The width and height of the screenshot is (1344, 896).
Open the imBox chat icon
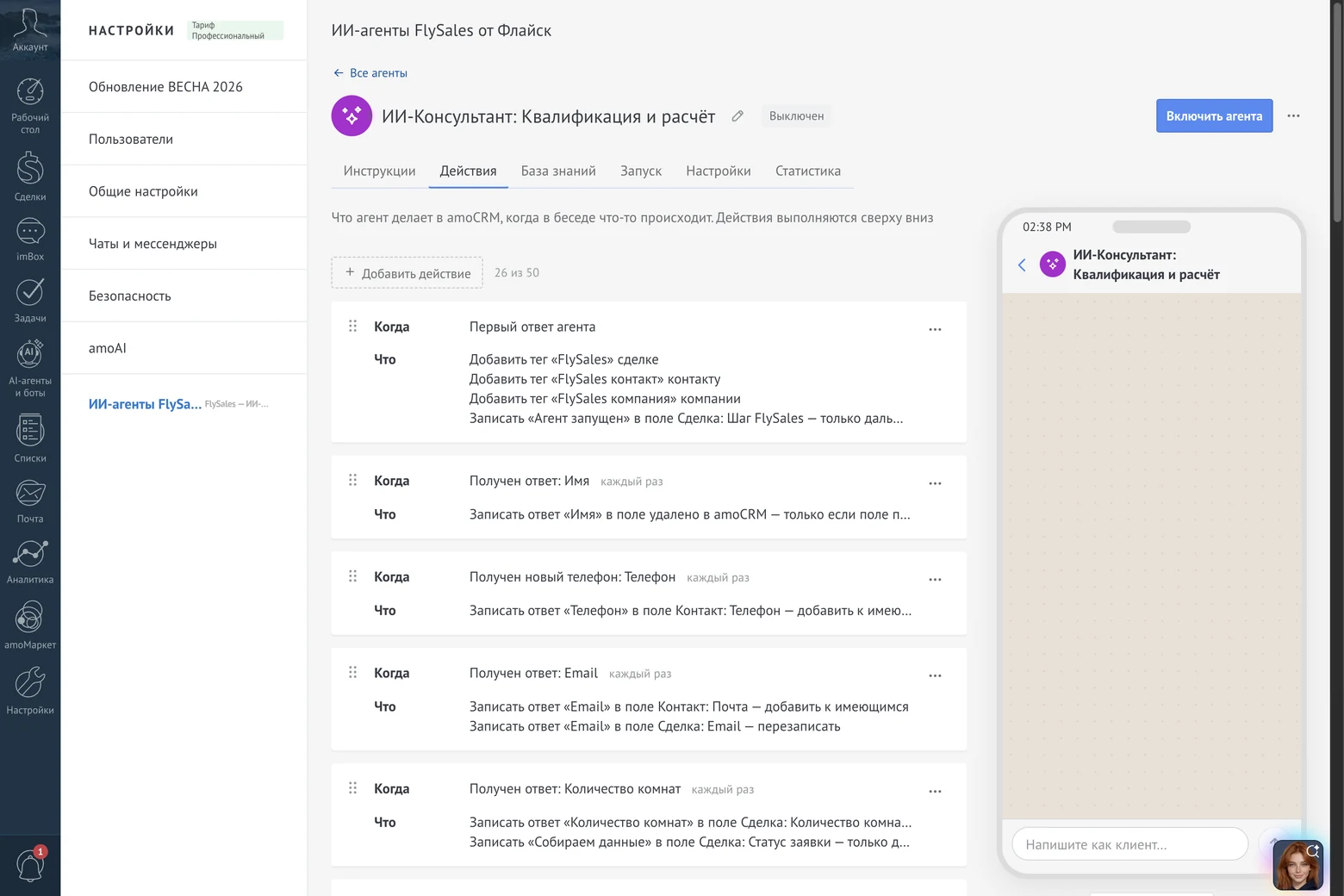[30, 239]
